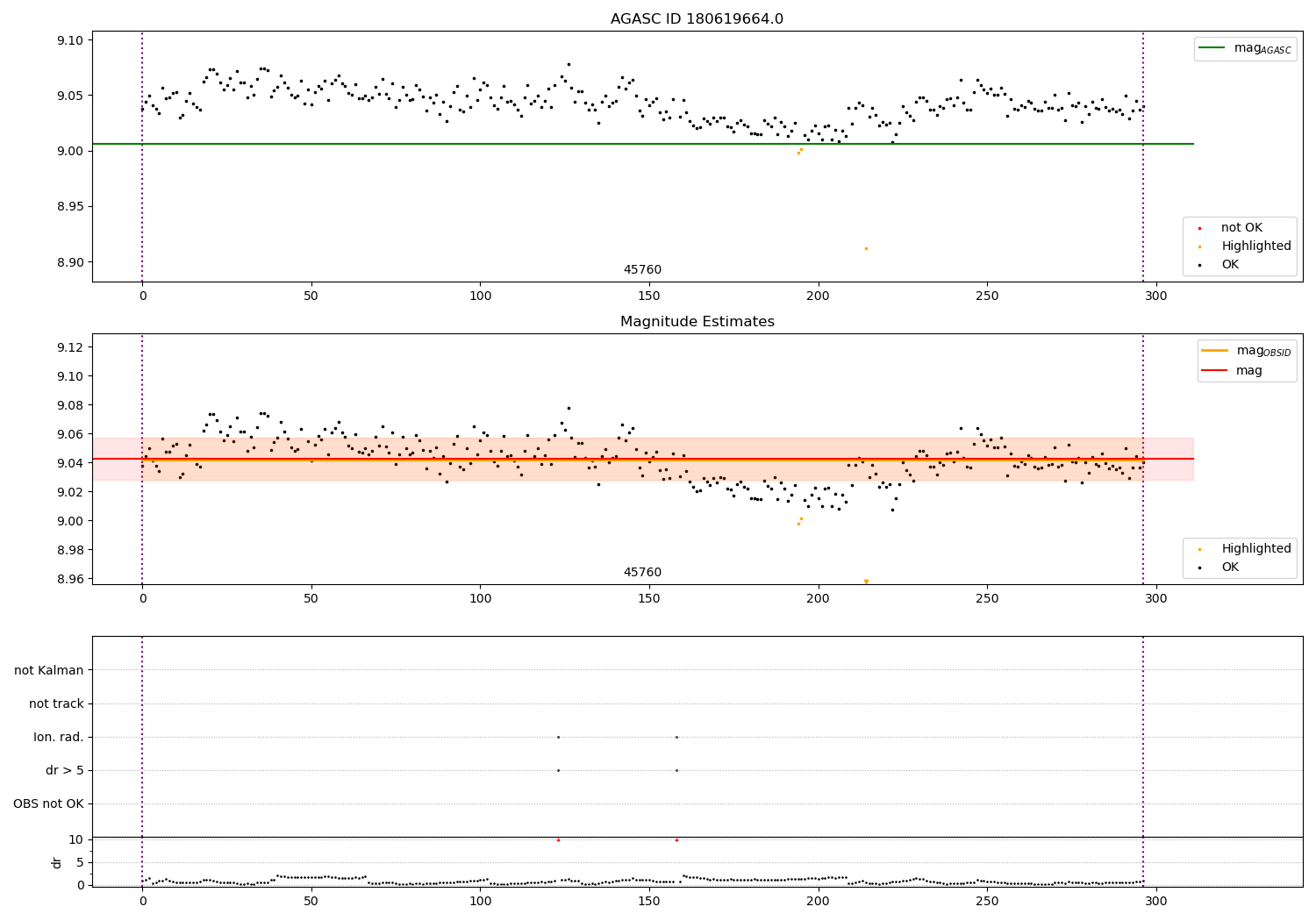The image size is (1316, 921).
Task: Click the red 'mag' legend entry
Action: click(x=1233, y=371)
